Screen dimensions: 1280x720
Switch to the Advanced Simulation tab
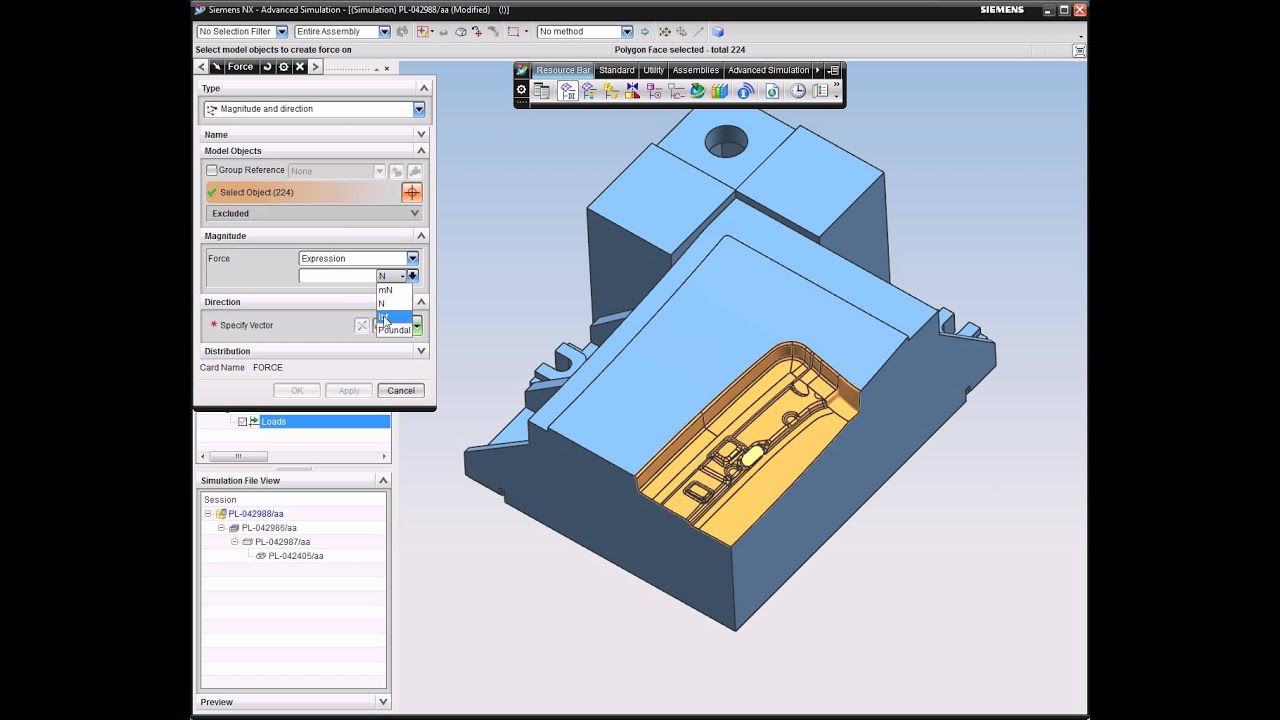pos(769,70)
